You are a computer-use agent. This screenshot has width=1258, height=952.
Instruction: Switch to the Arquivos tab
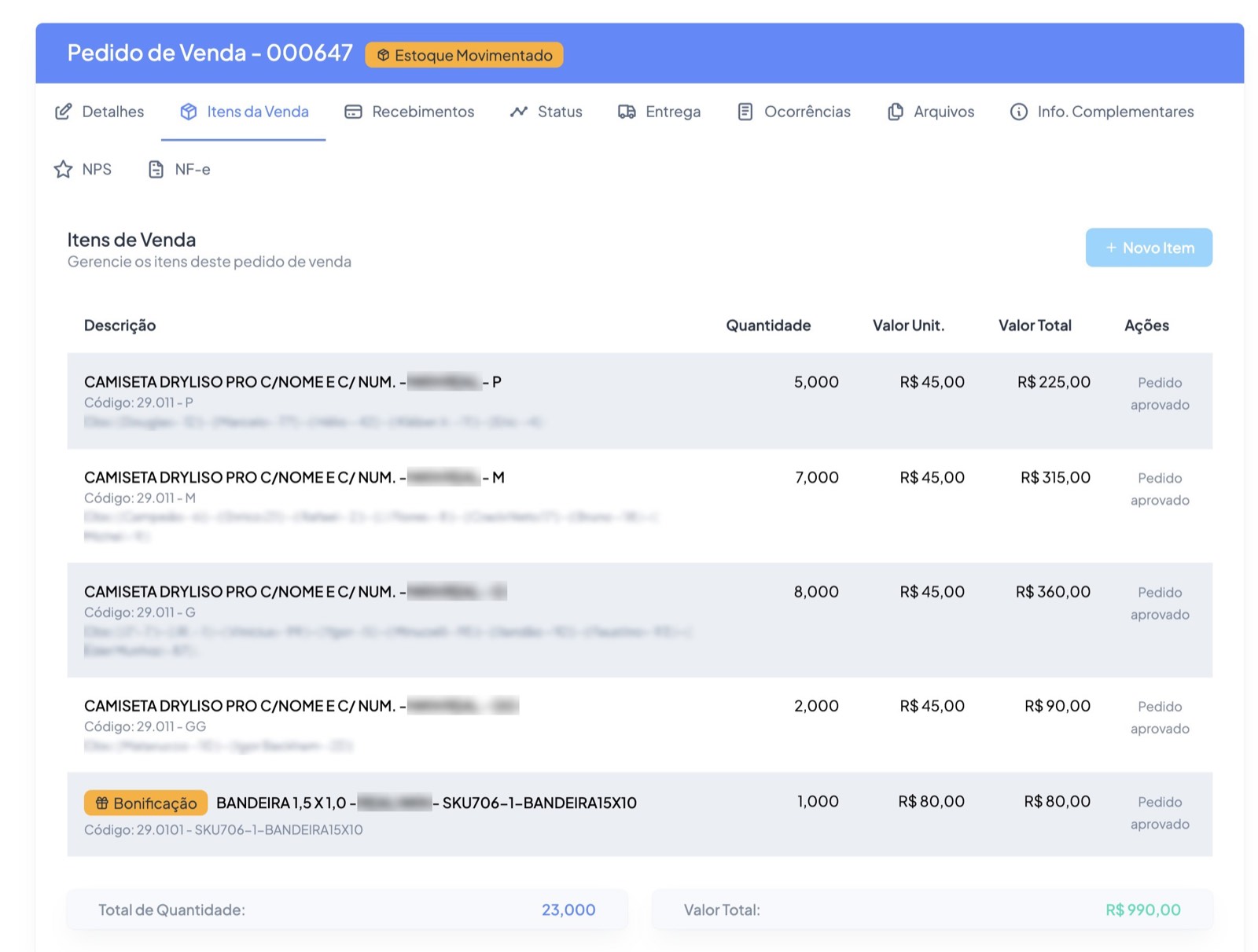(x=930, y=112)
